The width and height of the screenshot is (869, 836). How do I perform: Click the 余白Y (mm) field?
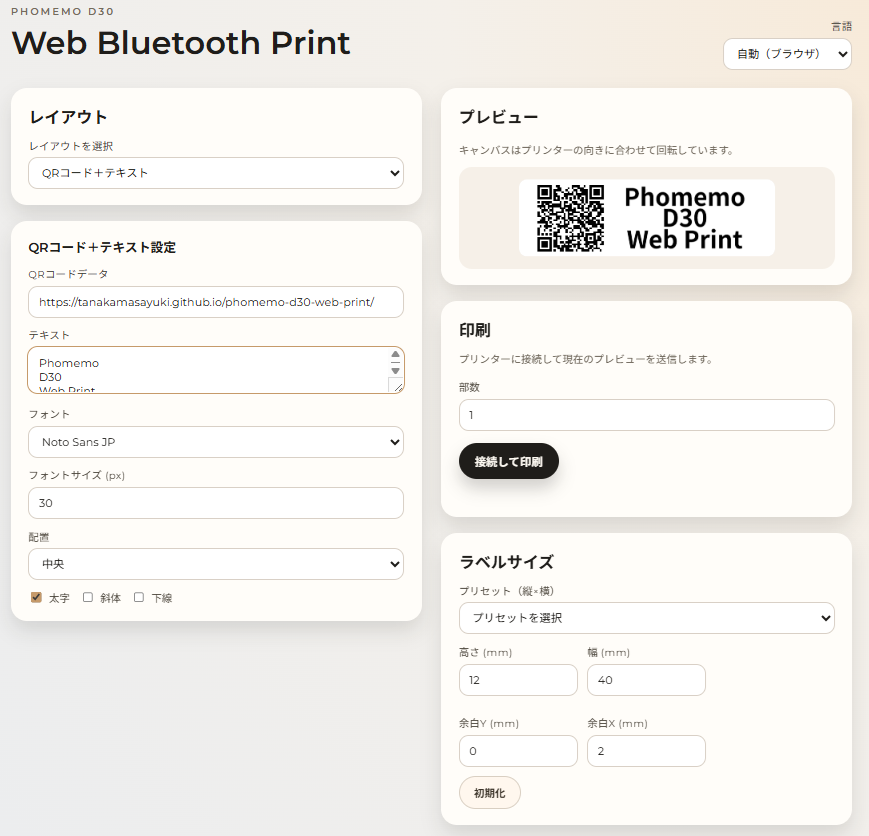pyautogui.click(x=518, y=751)
